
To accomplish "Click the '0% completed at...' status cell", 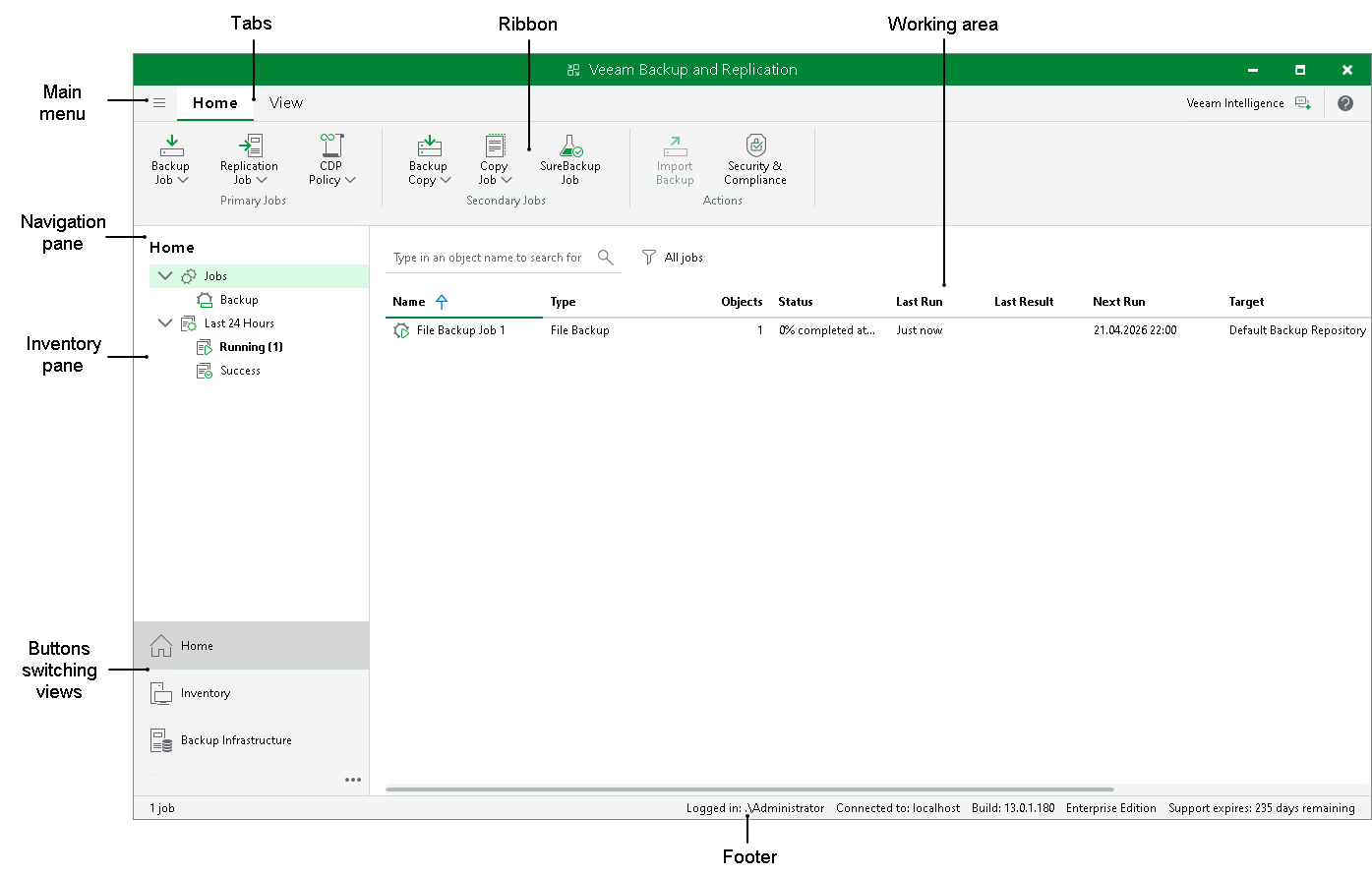I will pos(827,330).
